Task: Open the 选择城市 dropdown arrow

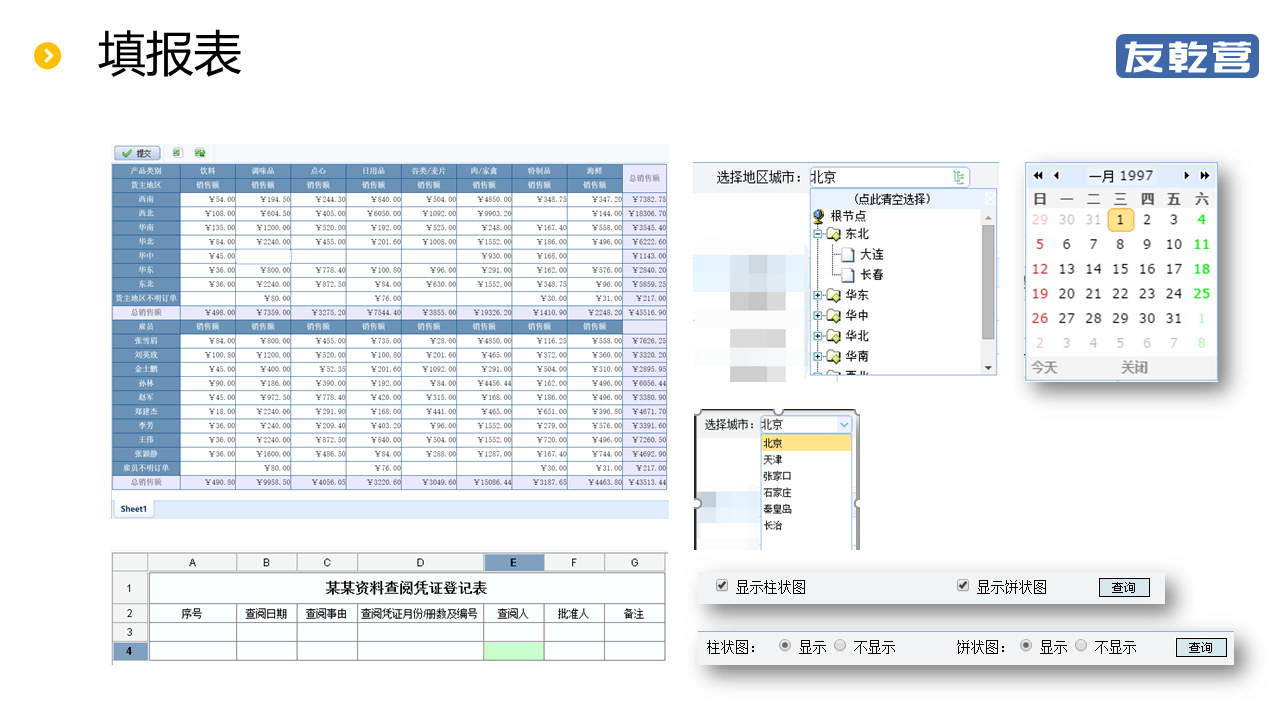Action: (x=844, y=425)
